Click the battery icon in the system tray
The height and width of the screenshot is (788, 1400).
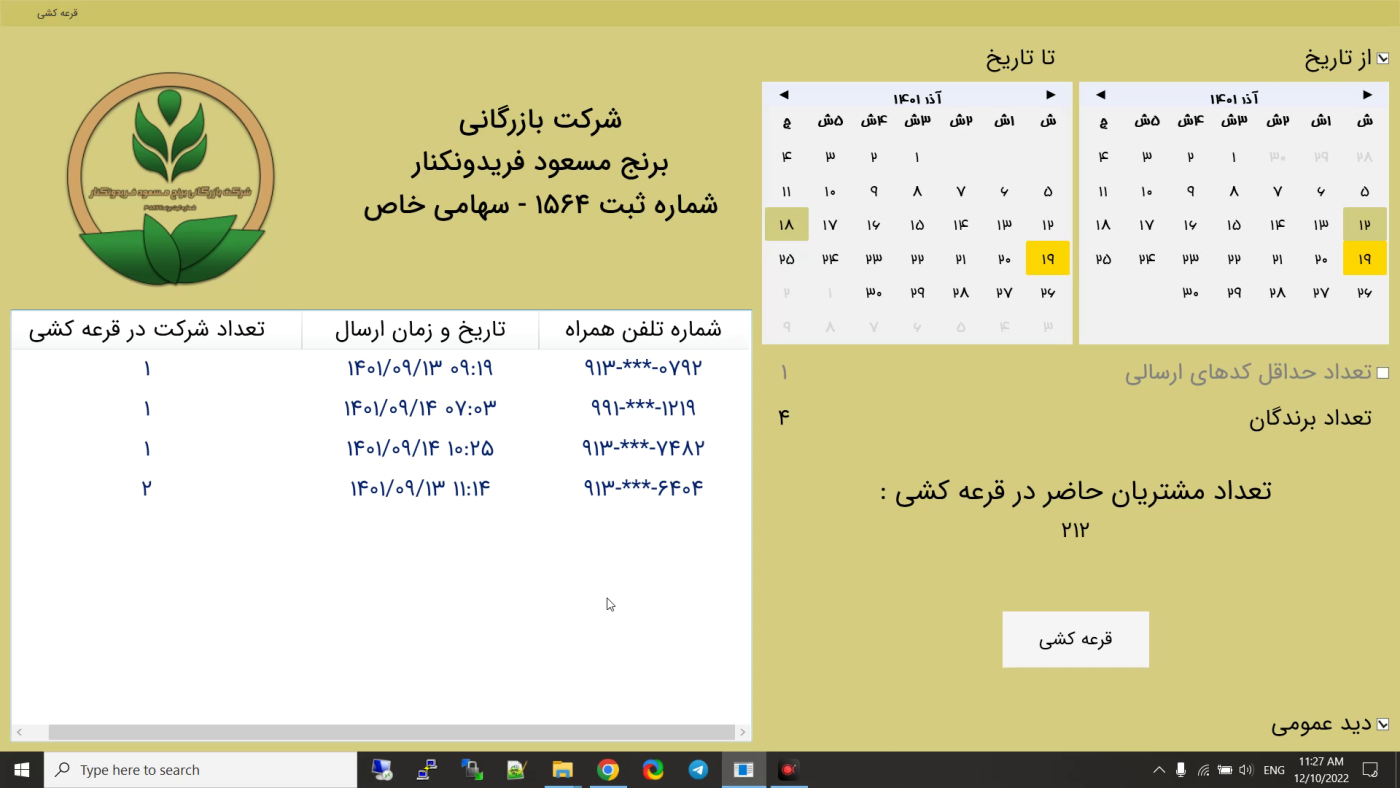1224,770
